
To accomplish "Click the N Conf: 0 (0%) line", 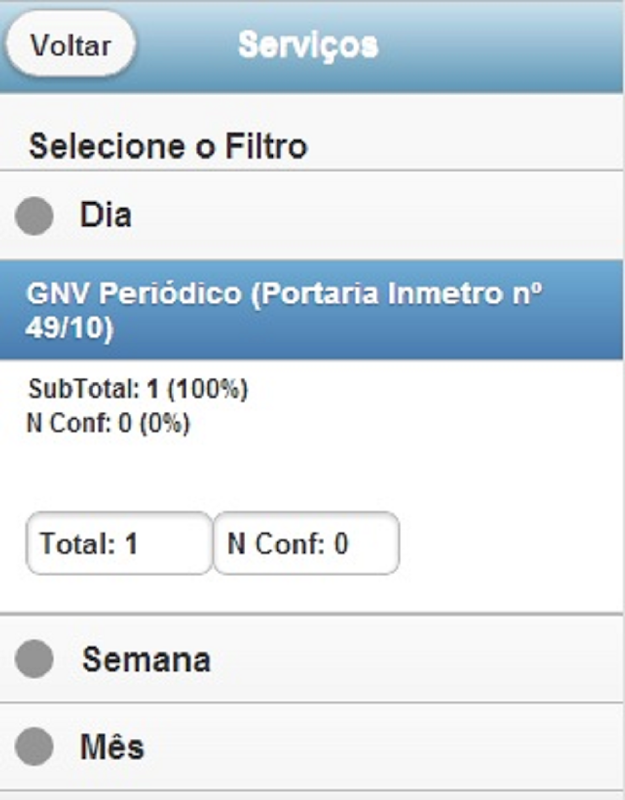I will (x=108, y=423).
